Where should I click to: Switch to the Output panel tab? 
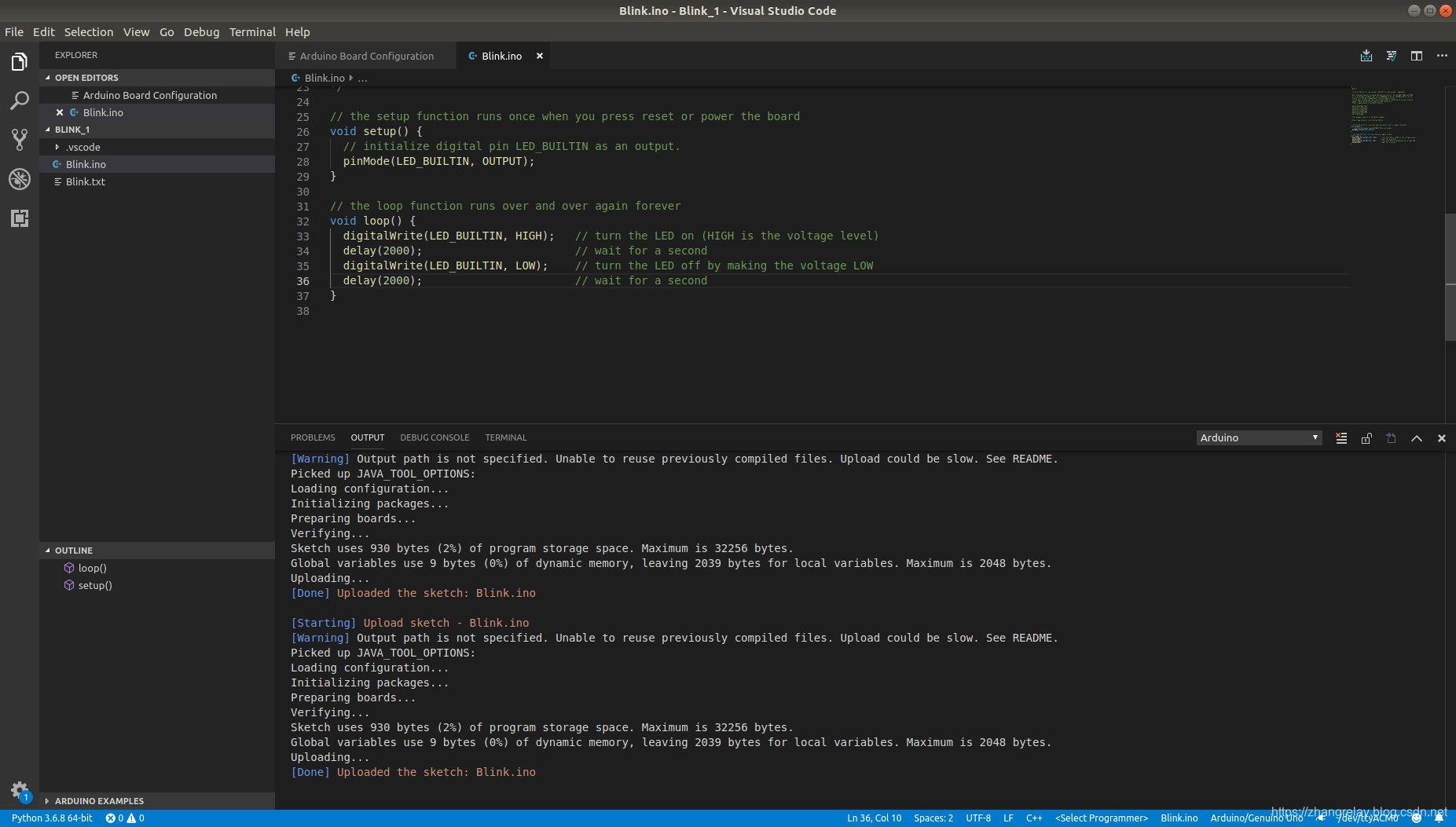(368, 437)
